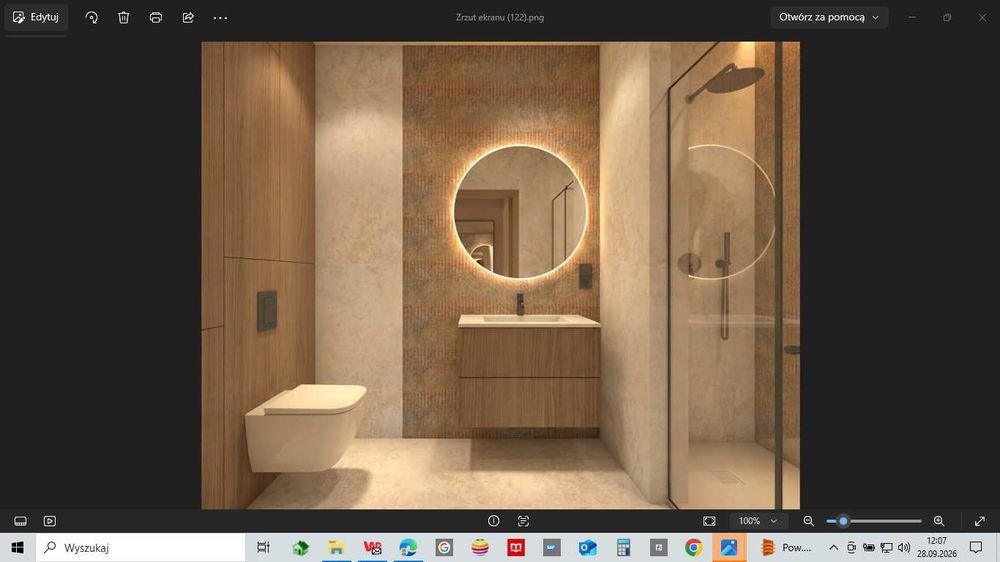Expand the Otwórz za pomocą dropdown
Viewport: 1000px width, 562px height.
tap(829, 17)
